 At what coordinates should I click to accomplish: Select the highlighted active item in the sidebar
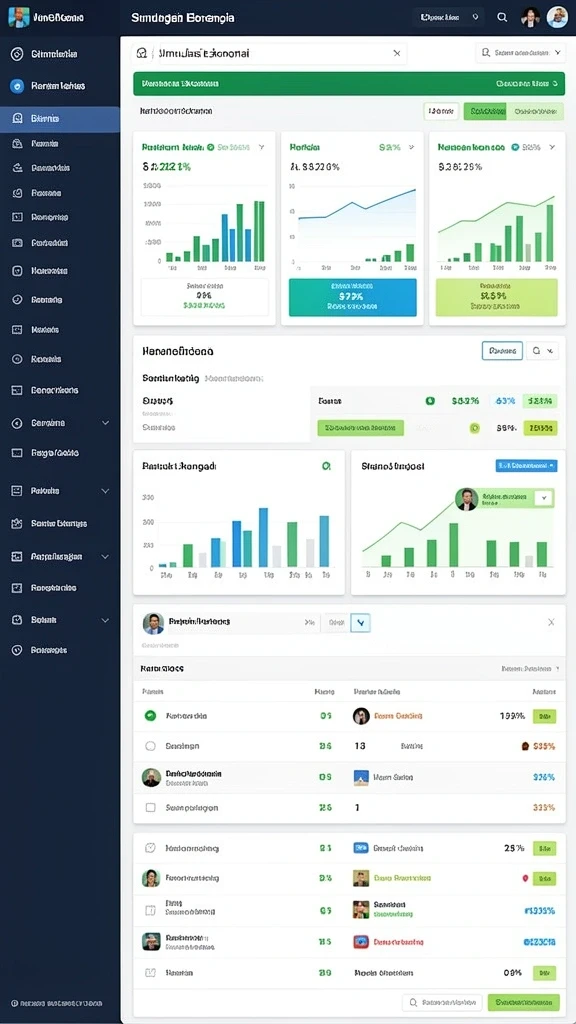click(x=60, y=119)
